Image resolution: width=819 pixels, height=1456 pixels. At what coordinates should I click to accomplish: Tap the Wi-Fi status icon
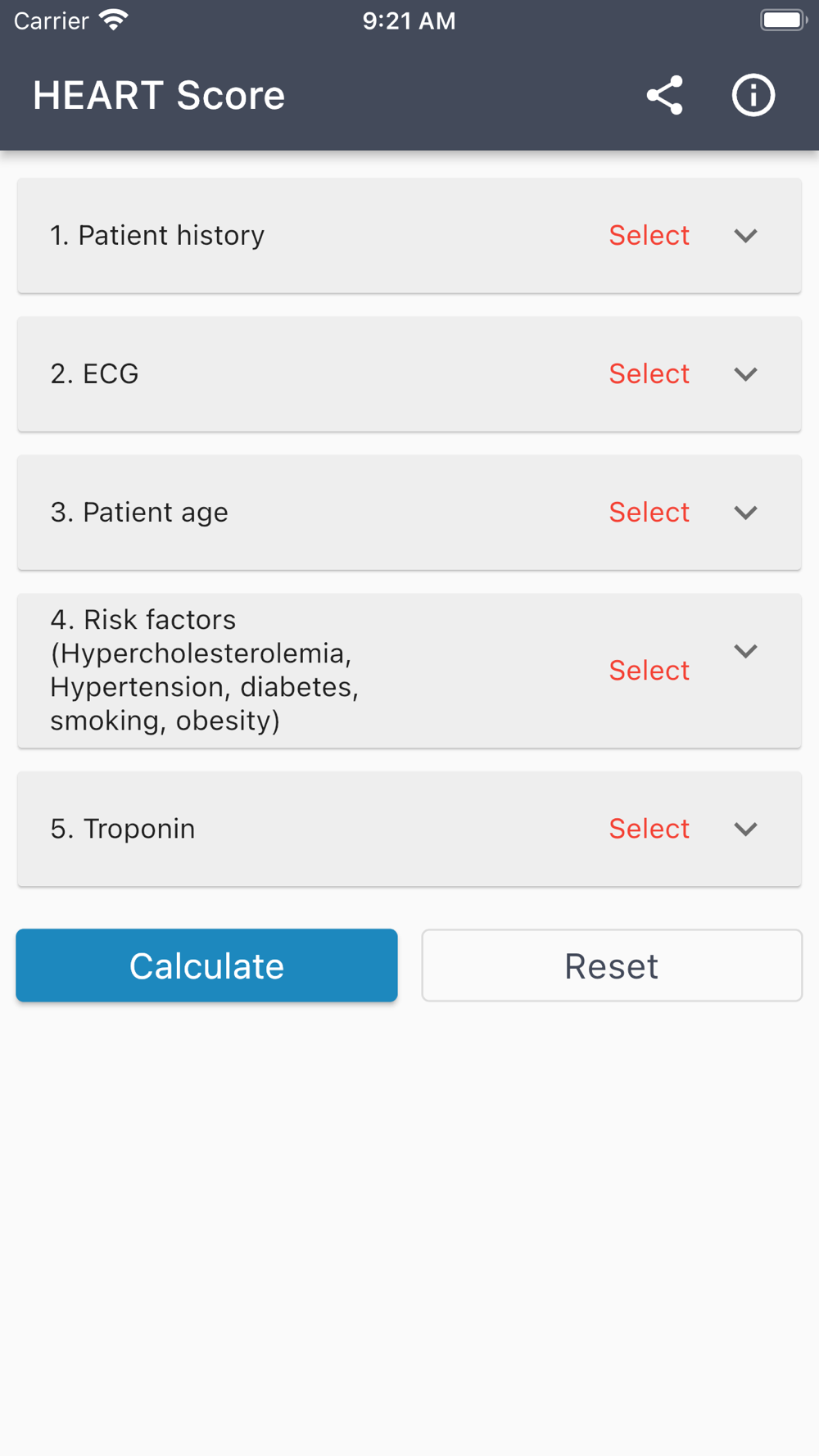point(114,20)
